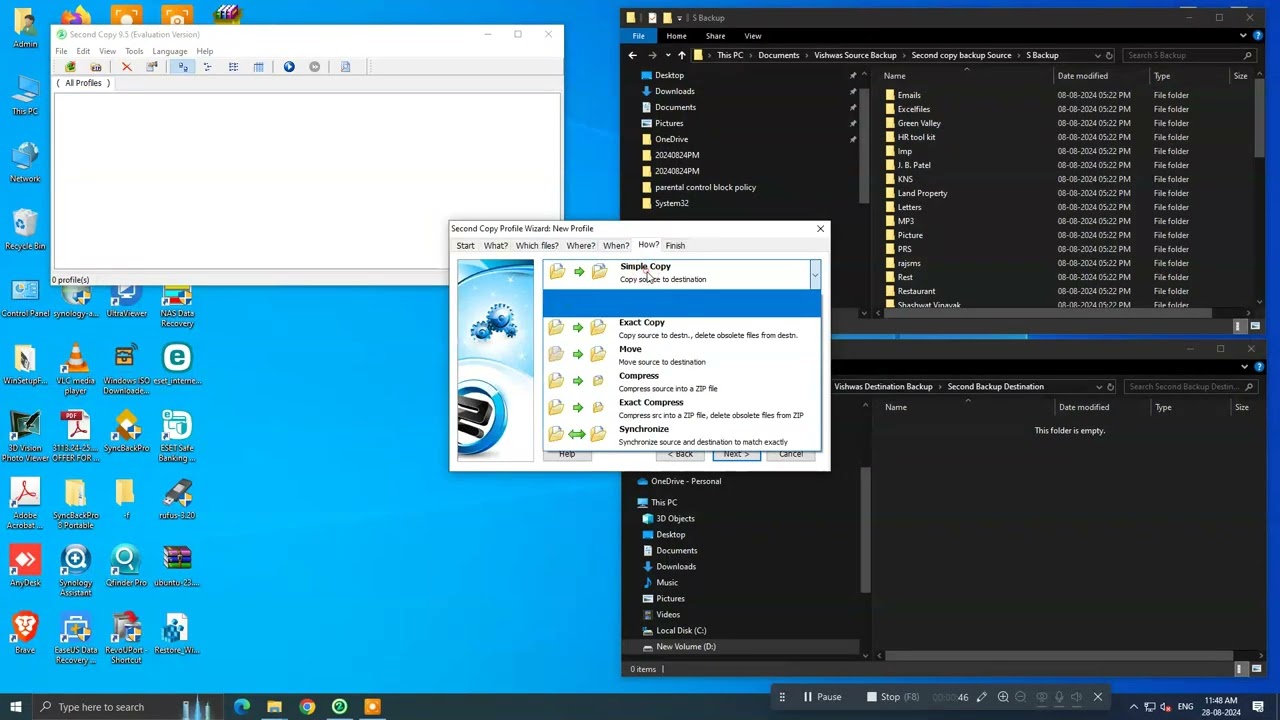The image size is (1280, 720).
Task: Toggle the webcam icon on recorder bar
Action: coord(1041,697)
